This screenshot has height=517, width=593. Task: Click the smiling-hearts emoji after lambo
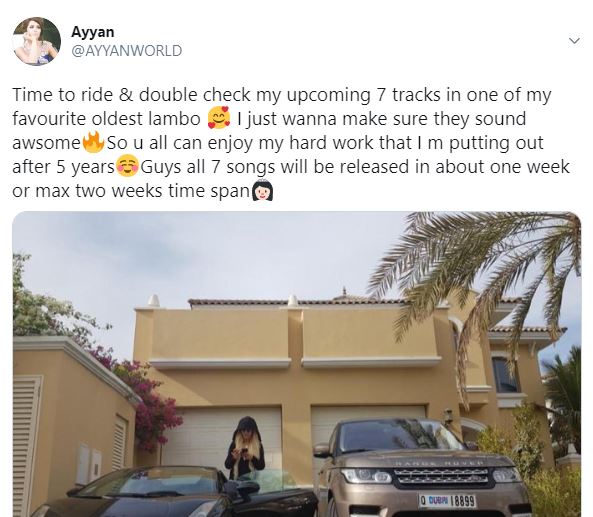coord(219,118)
